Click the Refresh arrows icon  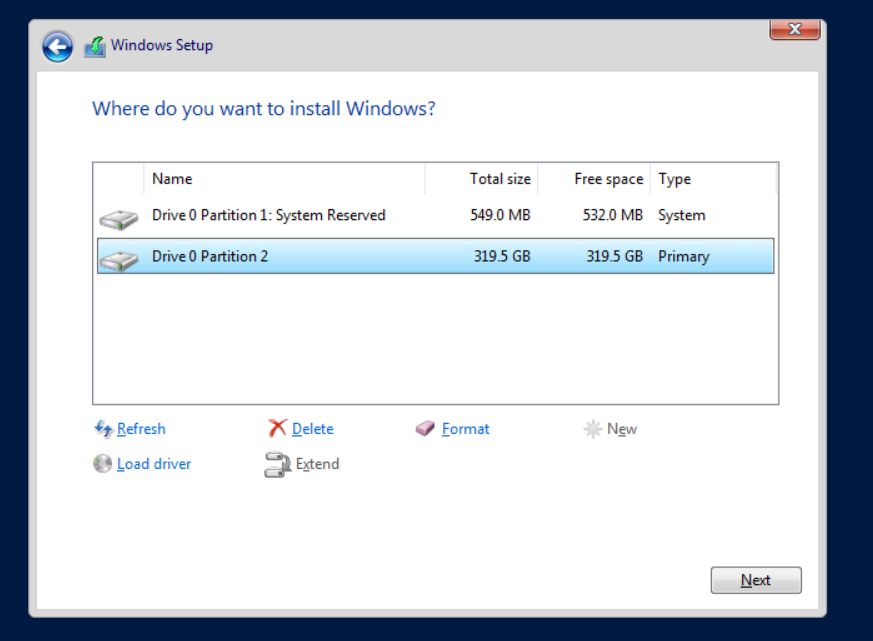[103, 429]
